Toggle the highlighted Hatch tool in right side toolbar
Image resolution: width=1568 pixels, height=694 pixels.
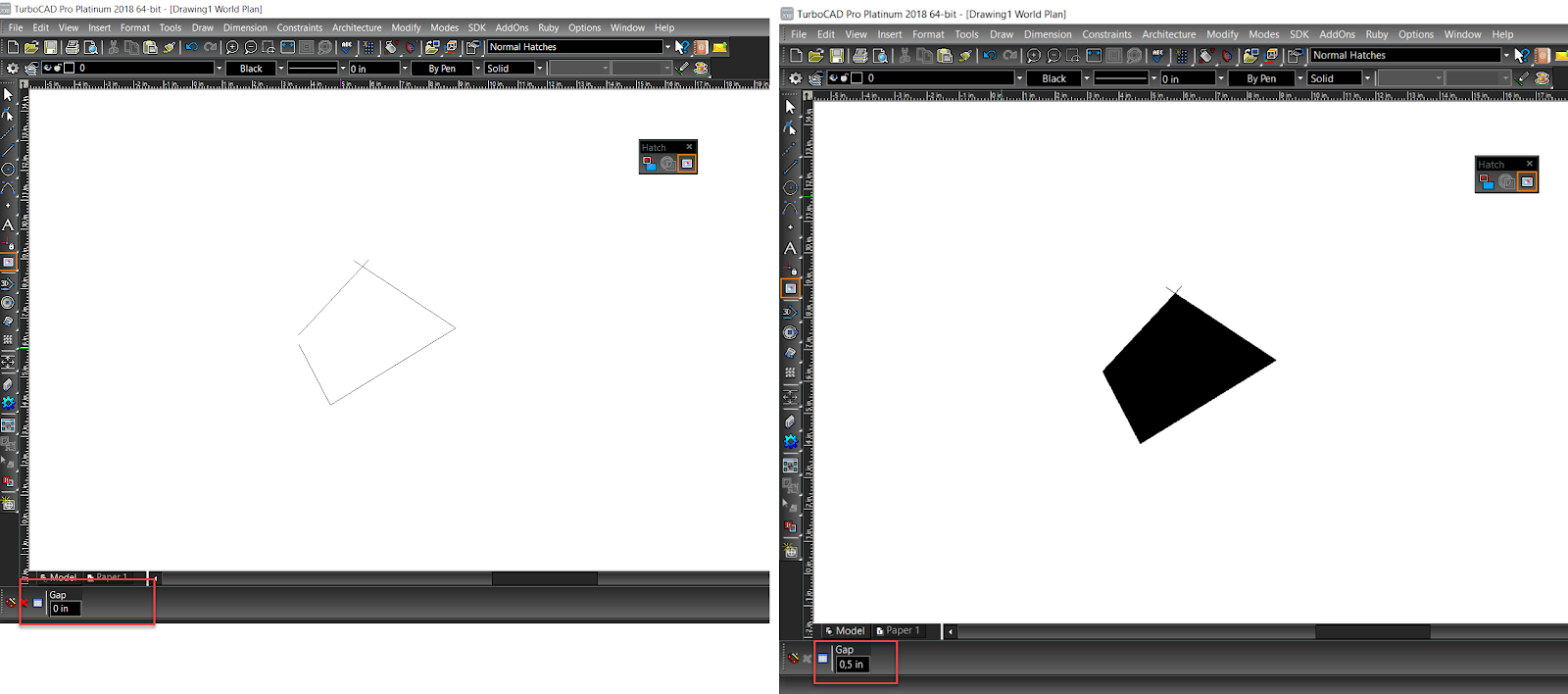click(x=791, y=288)
